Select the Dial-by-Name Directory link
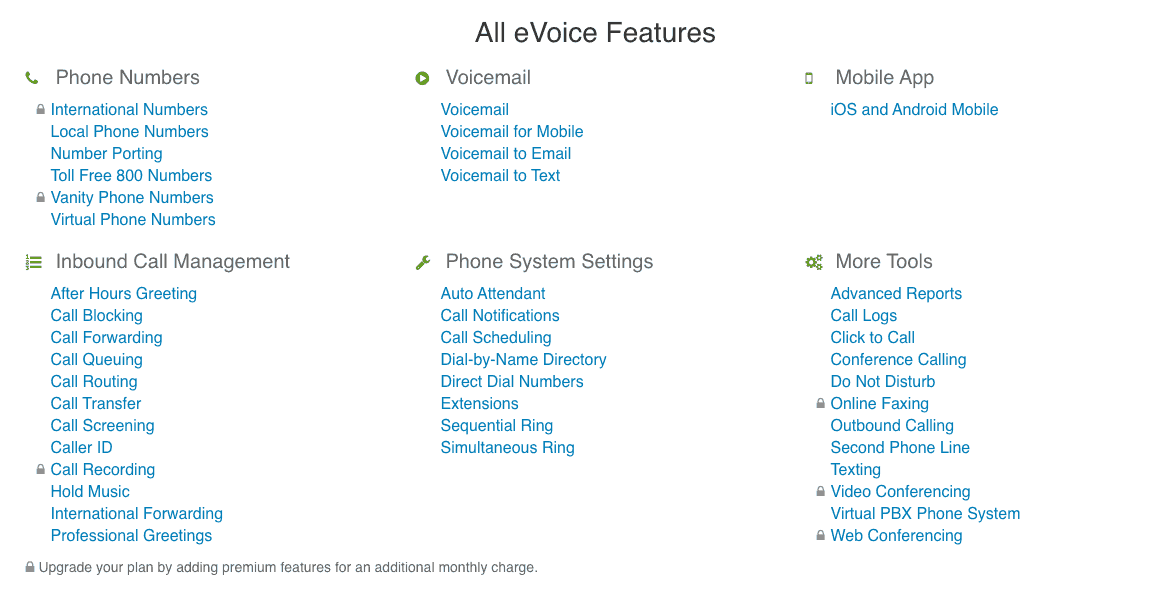Viewport: 1174px width, 594px height. (523, 359)
